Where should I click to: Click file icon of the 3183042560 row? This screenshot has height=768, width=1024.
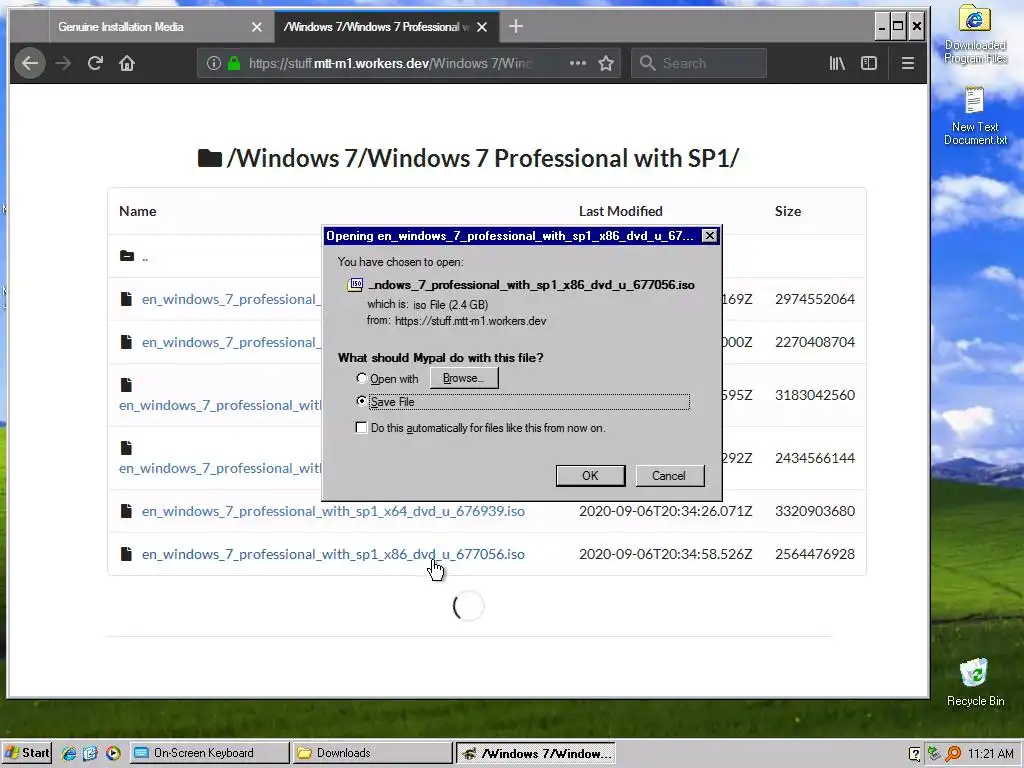click(x=127, y=385)
